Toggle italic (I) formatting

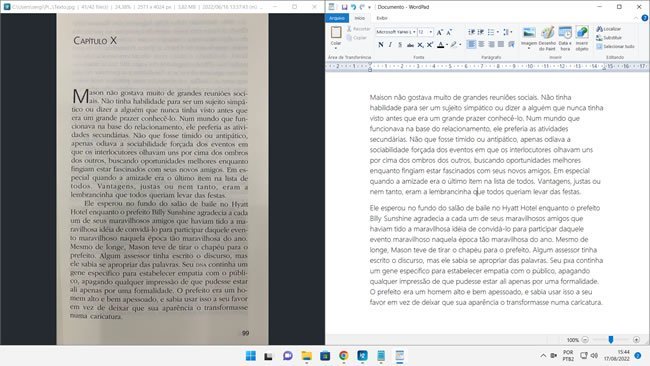click(x=390, y=44)
